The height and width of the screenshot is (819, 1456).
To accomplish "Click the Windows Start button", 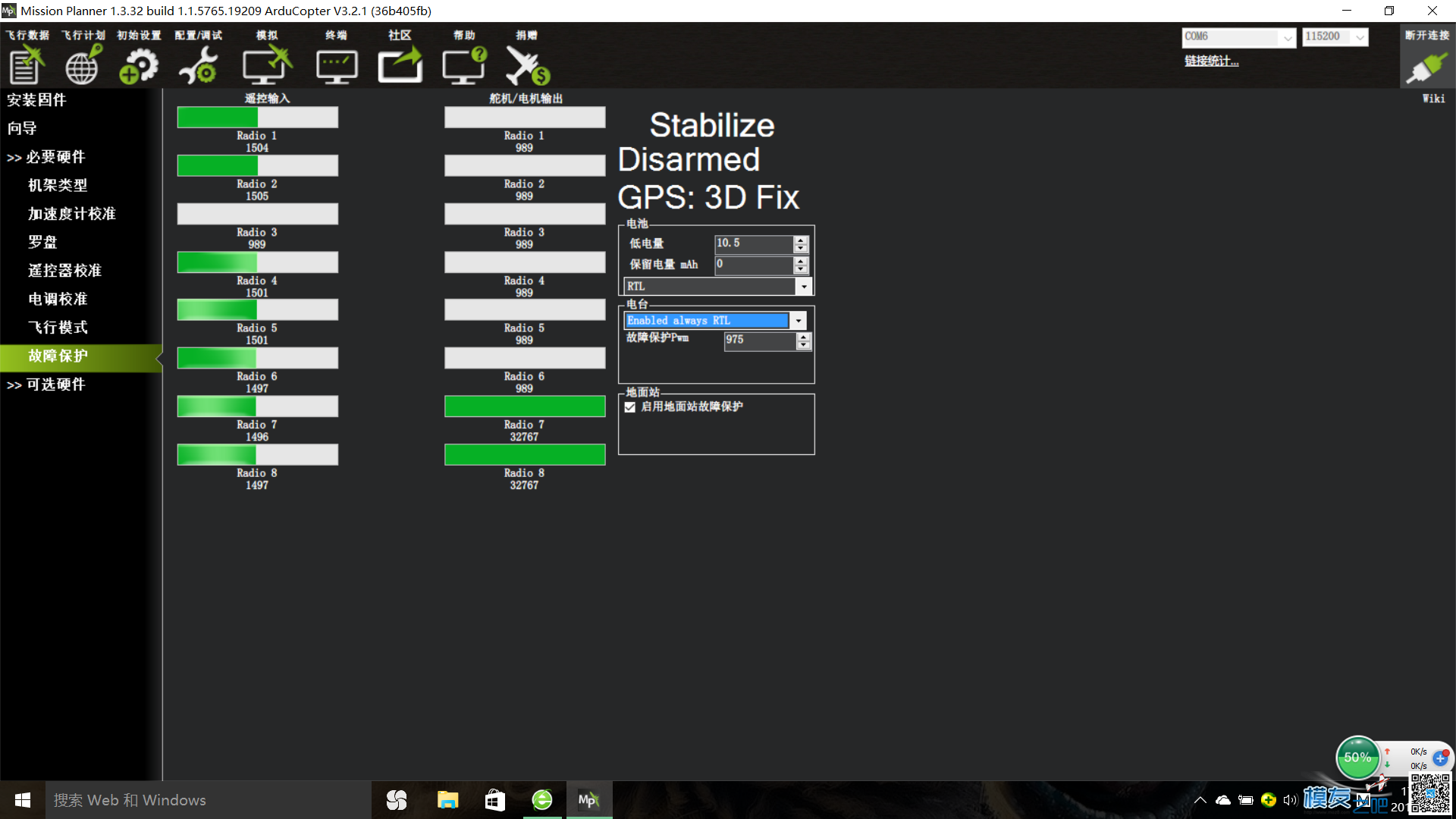I will coord(23,800).
